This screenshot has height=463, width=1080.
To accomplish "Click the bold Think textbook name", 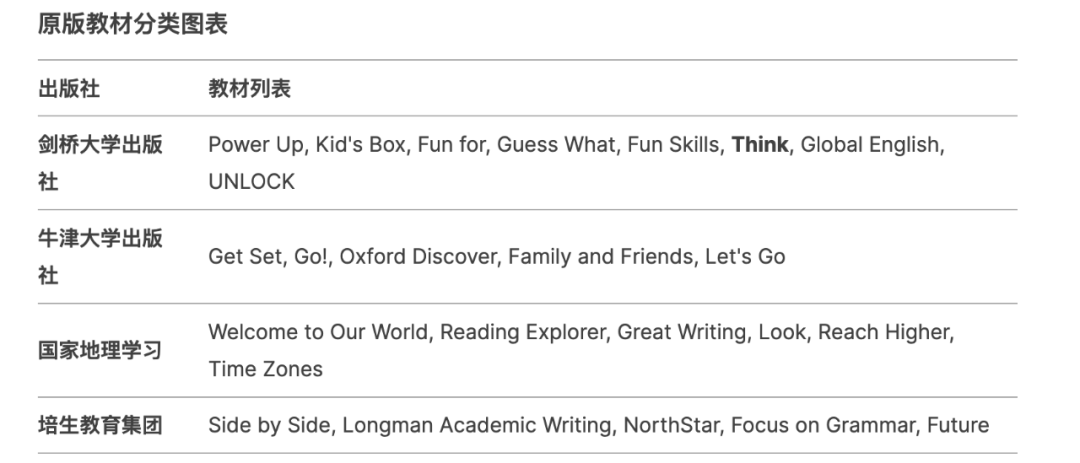I will 759,145.
